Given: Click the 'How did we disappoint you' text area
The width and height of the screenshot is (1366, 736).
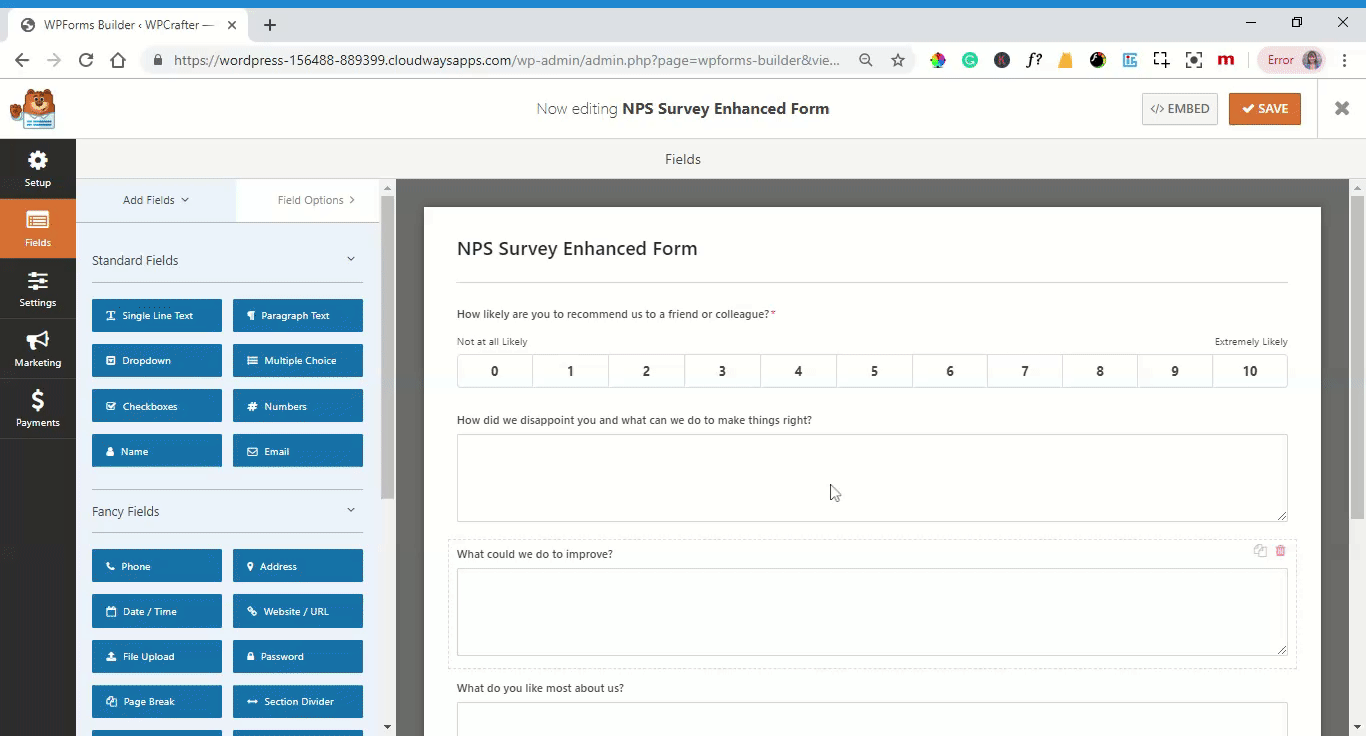Looking at the screenshot, I should 872,478.
